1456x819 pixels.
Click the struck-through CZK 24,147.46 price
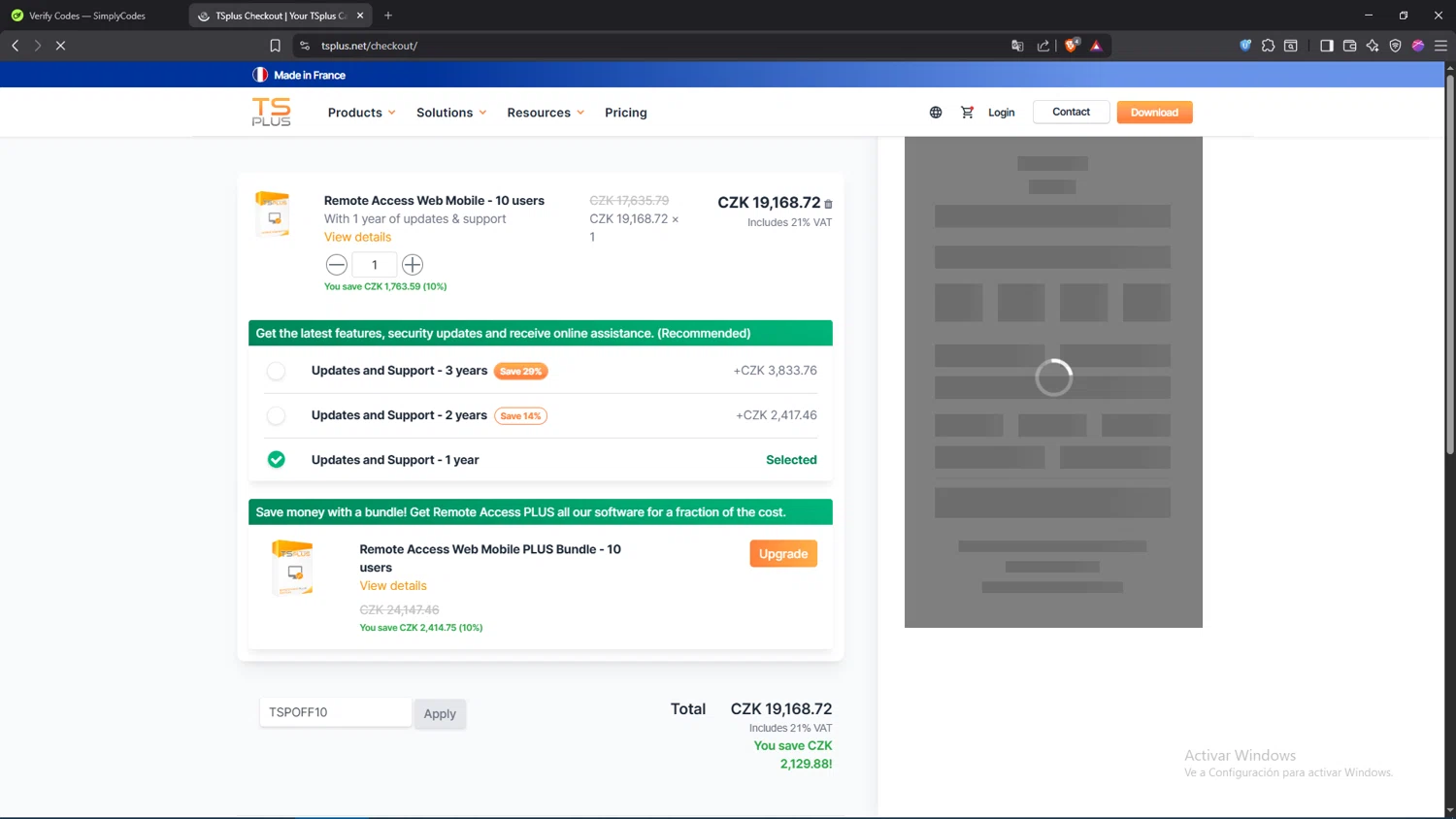(x=399, y=609)
